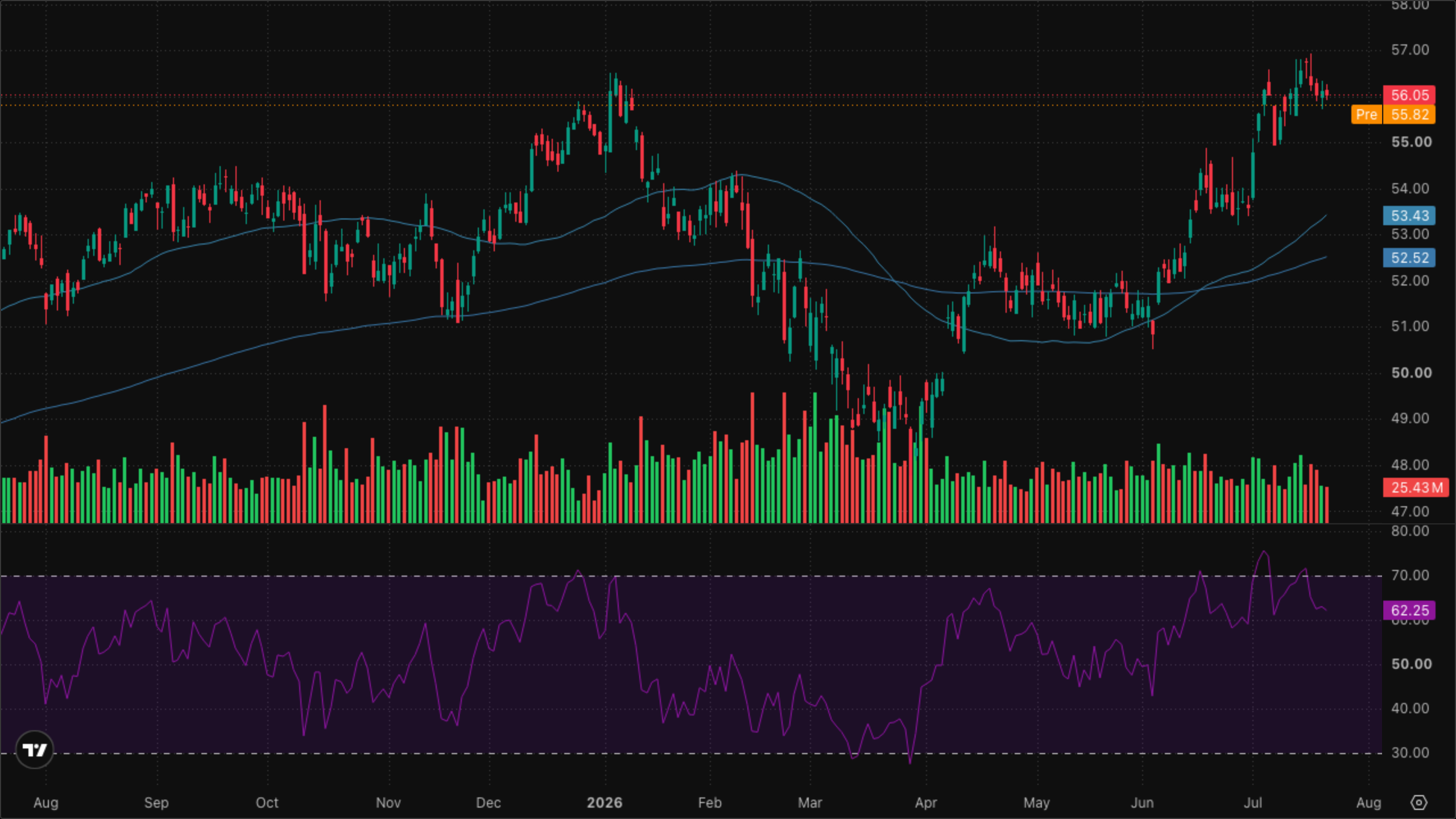Click the 30.00 RSI oversold level label
The height and width of the screenshot is (819, 1456).
coord(1410,752)
